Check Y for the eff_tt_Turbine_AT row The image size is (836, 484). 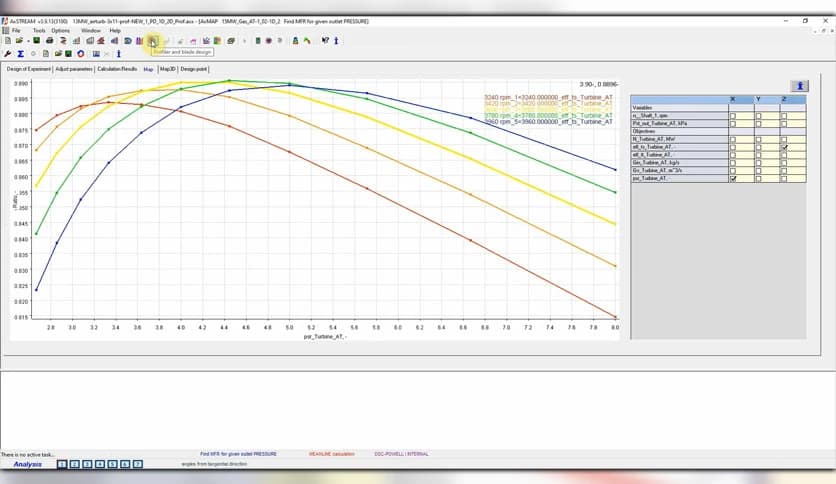pyautogui.click(x=759, y=155)
